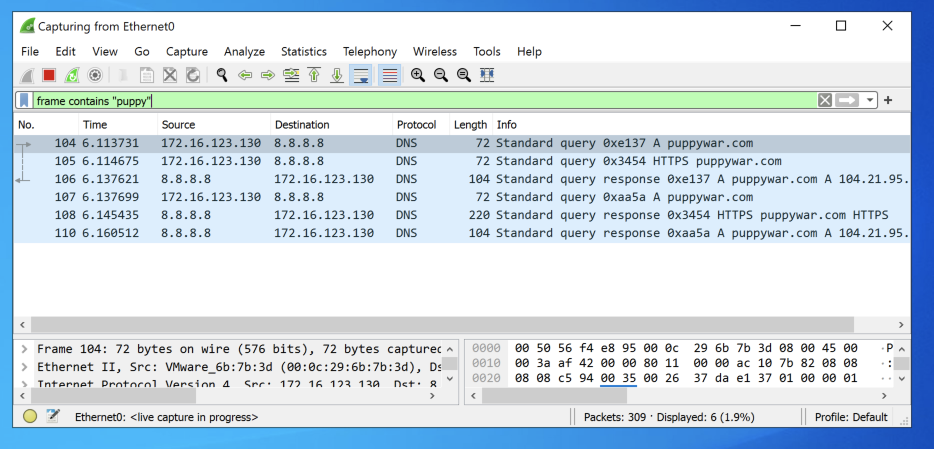Open Find a packet magnifier

[x=222, y=76]
